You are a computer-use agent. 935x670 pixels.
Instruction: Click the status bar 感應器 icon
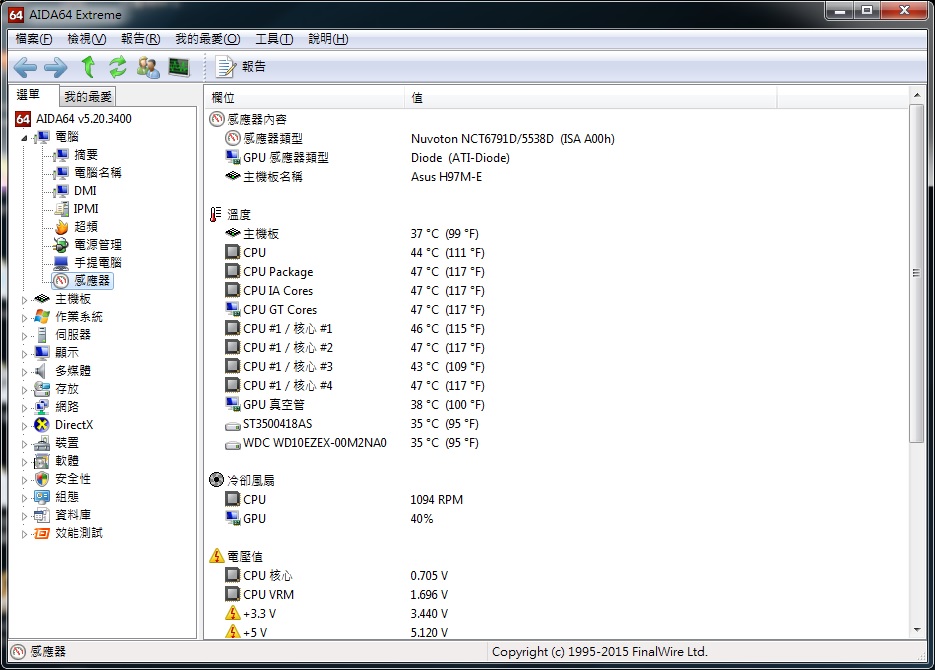(18, 652)
